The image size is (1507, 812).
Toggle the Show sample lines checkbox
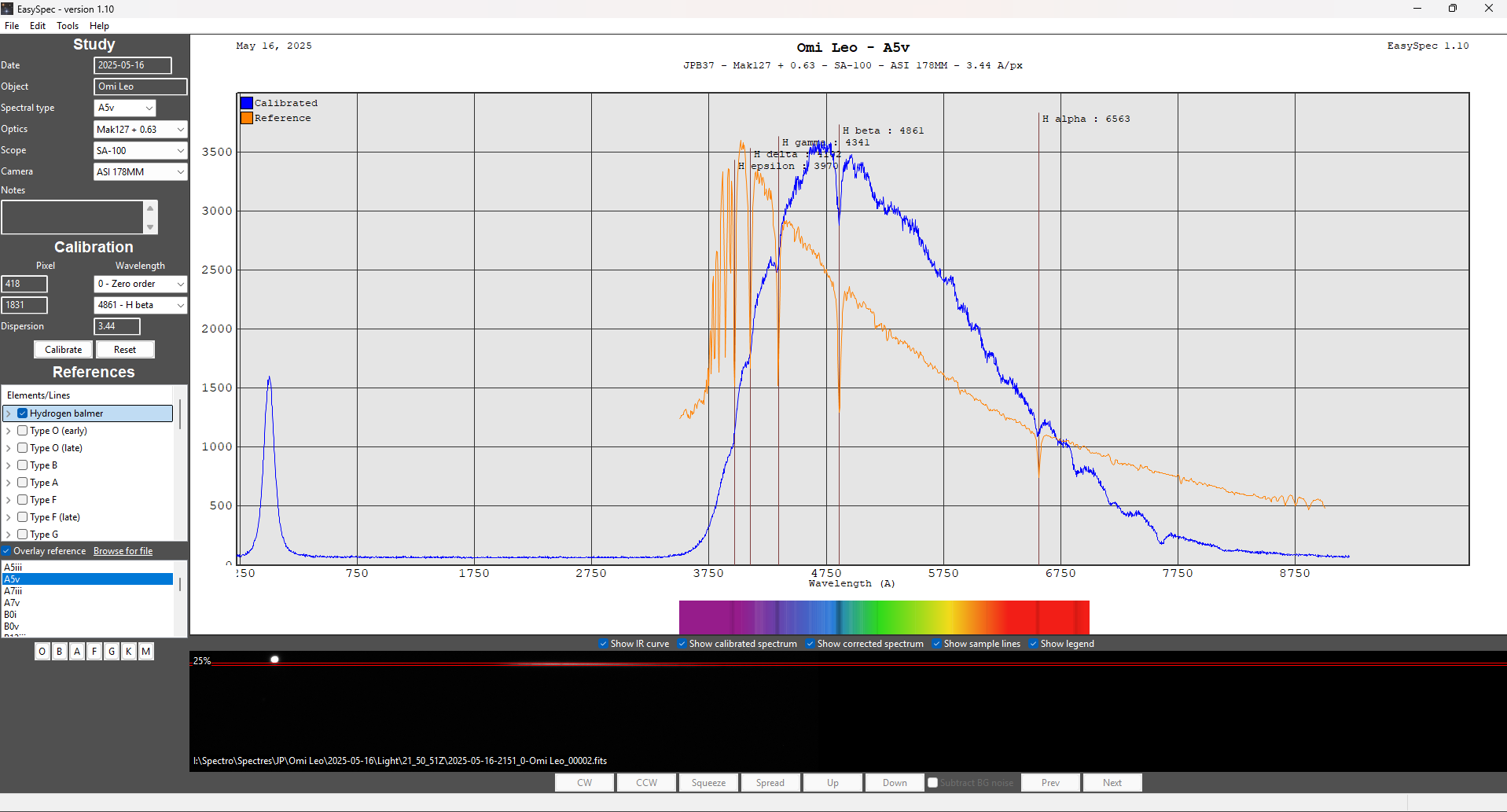point(936,644)
